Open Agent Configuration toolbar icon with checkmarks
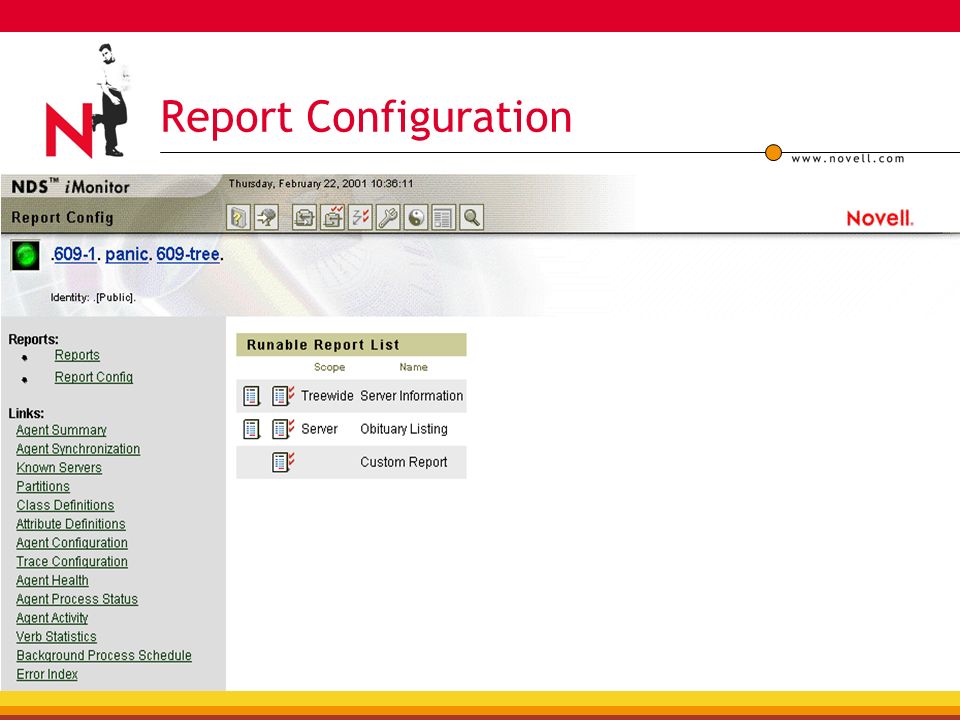This screenshot has height=720, width=960. (x=332, y=217)
